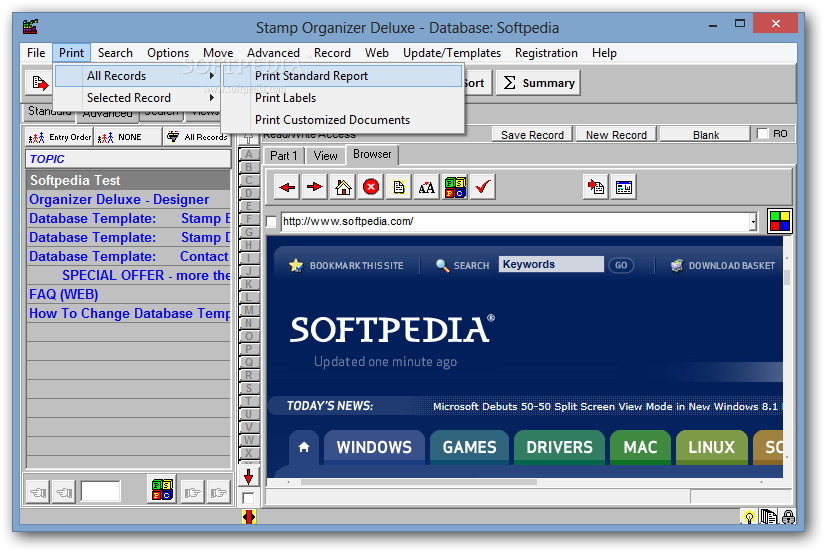Screen dimensions: 825x552
Task: Toggle the RO read-only checkbox
Action: click(762, 134)
